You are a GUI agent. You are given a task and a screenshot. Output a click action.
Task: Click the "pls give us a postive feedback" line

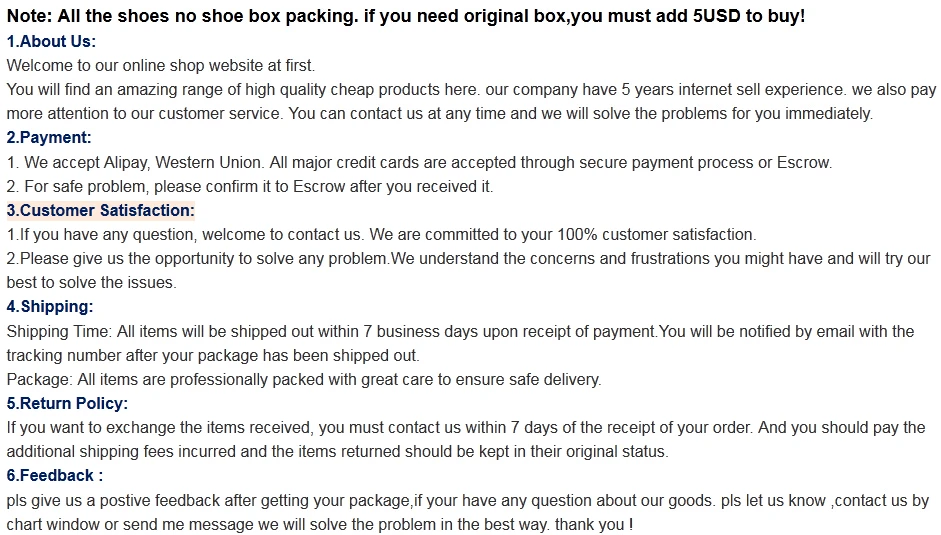coord(467,500)
